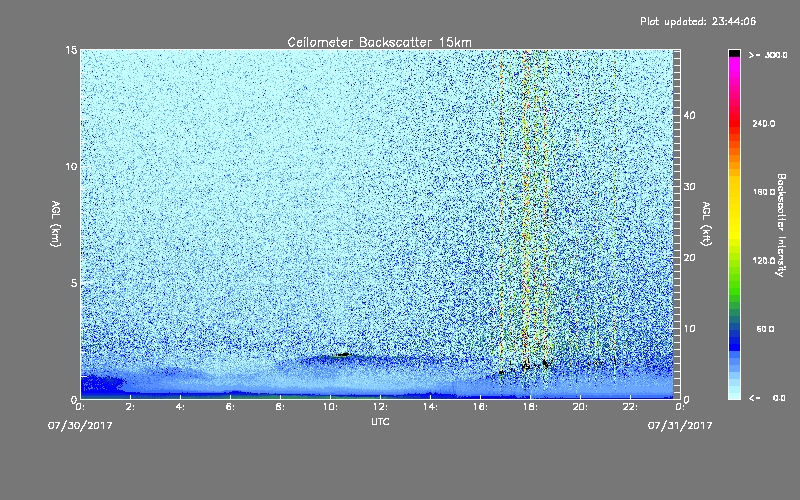Click the 10 km tick label on the left axis
Image resolution: width=800 pixels, height=500 pixels.
pyautogui.click(x=71, y=166)
